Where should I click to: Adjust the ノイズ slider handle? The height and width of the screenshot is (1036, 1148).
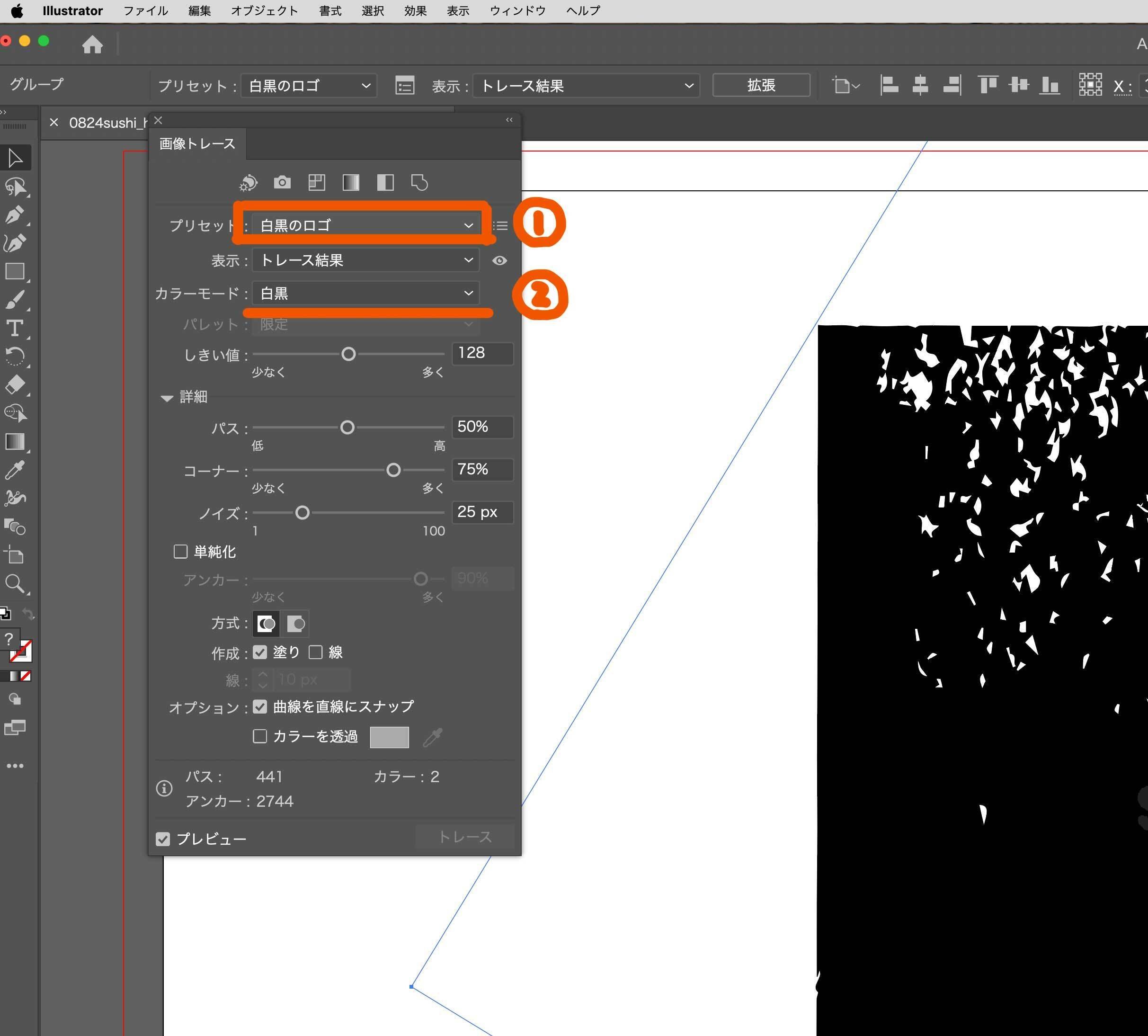point(302,513)
